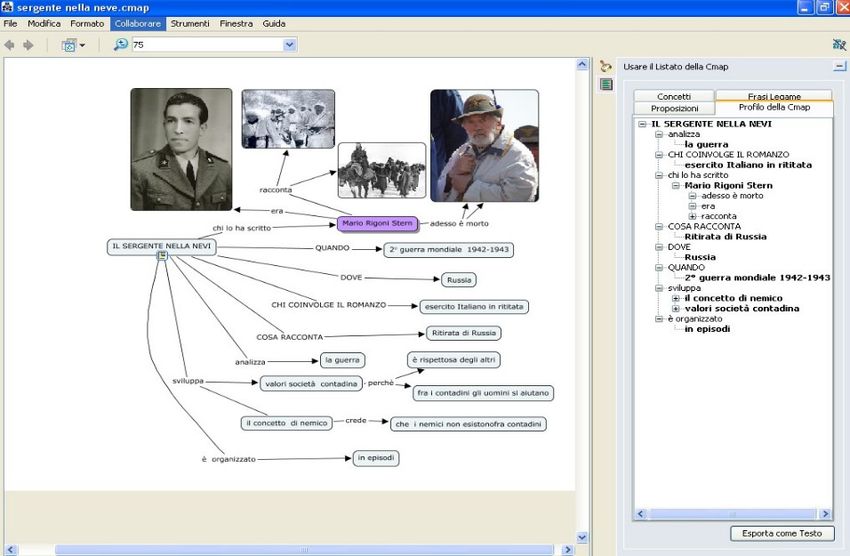The width and height of the screenshot is (850, 556).
Task: Expand the 'racconta' tree item
Action: point(692,216)
